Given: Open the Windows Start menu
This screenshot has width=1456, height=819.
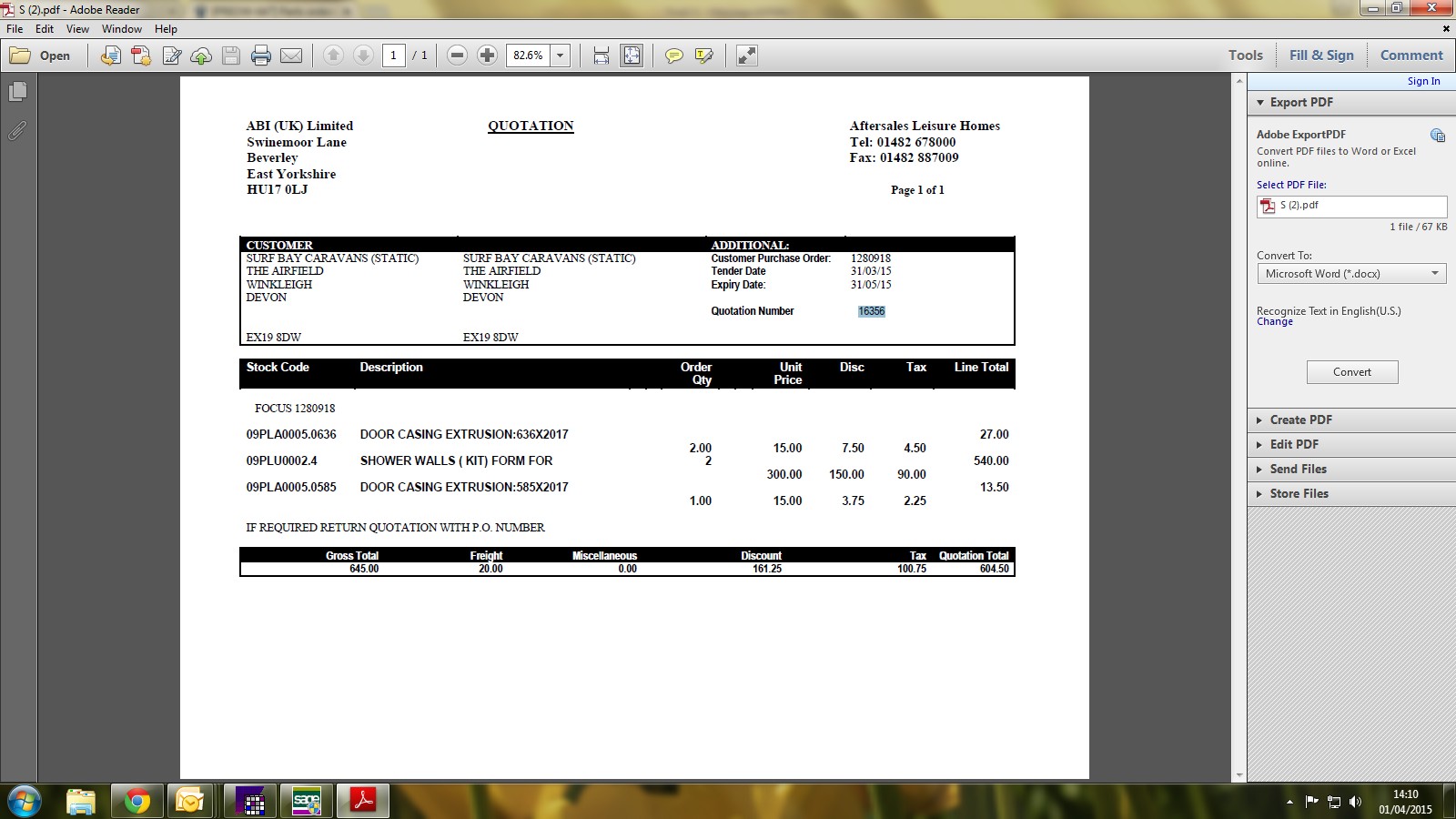Looking at the screenshot, I should [24, 801].
